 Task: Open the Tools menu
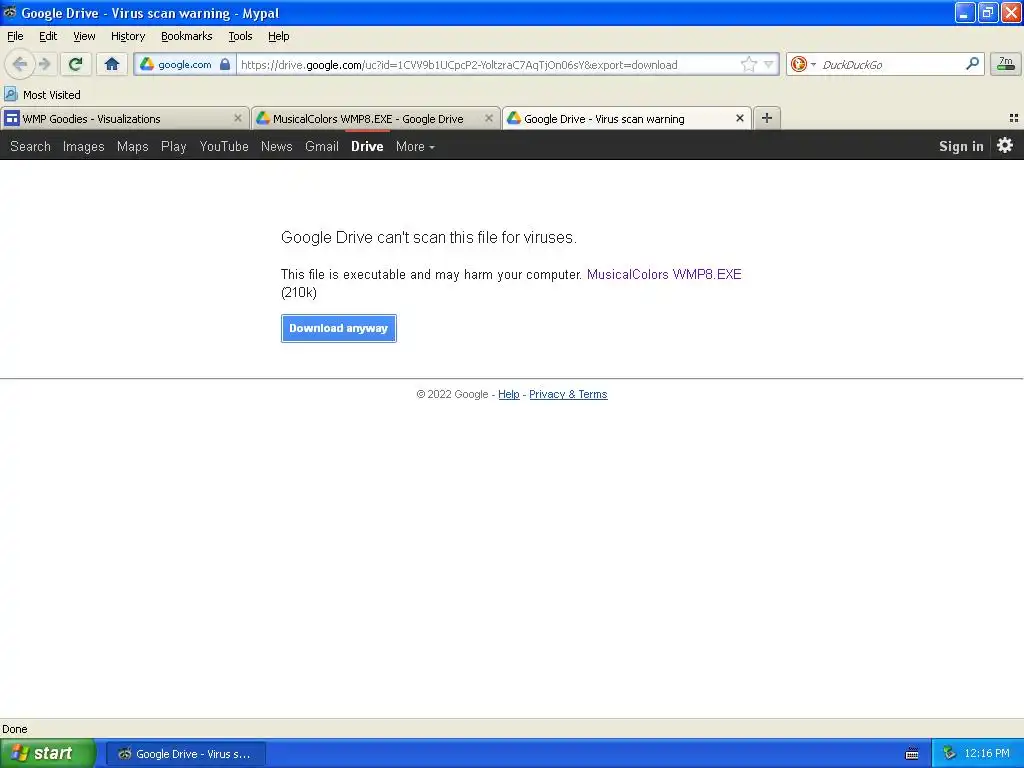pyautogui.click(x=240, y=36)
